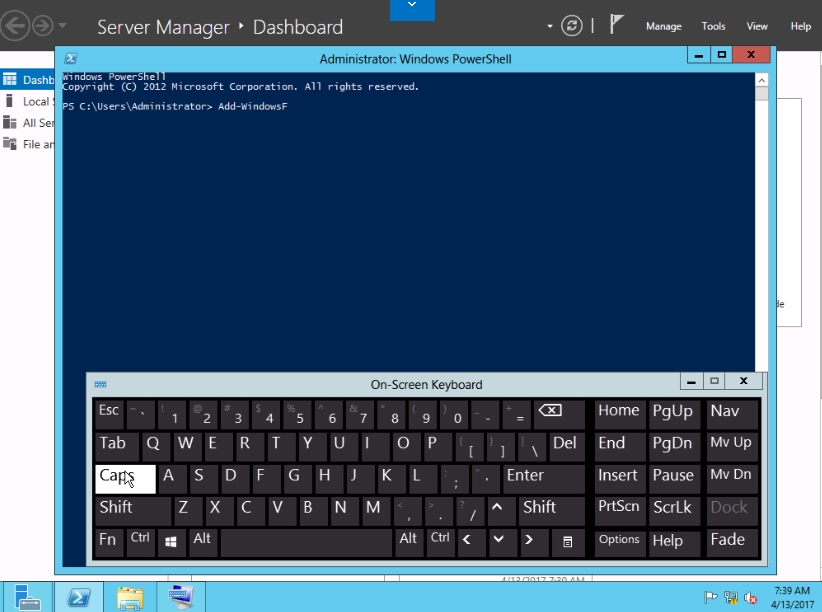This screenshot has height=612, width=822.
Task: Expand the blue dropdown chevron at top
Action: (x=412, y=8)
